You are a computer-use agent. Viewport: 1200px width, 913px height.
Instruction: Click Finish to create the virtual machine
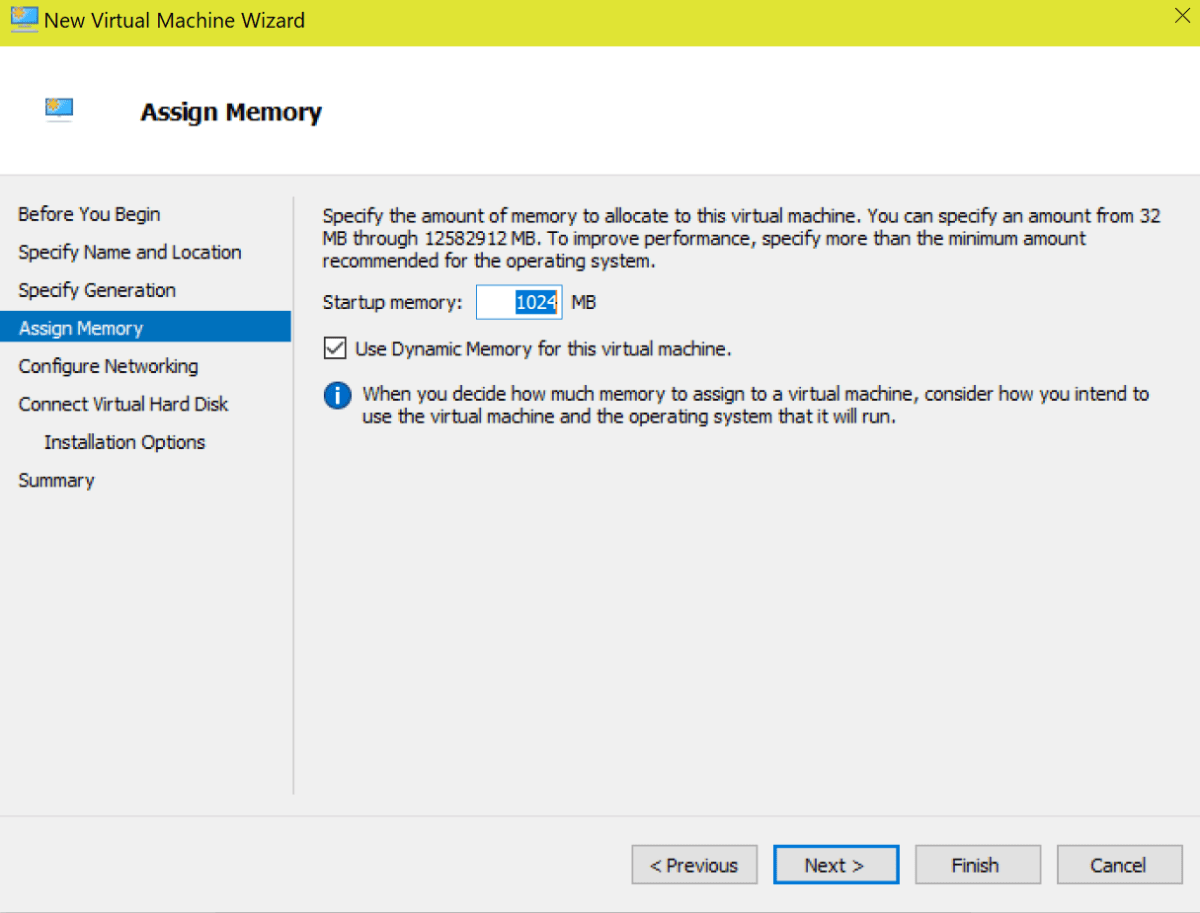[x=977, y=864]
